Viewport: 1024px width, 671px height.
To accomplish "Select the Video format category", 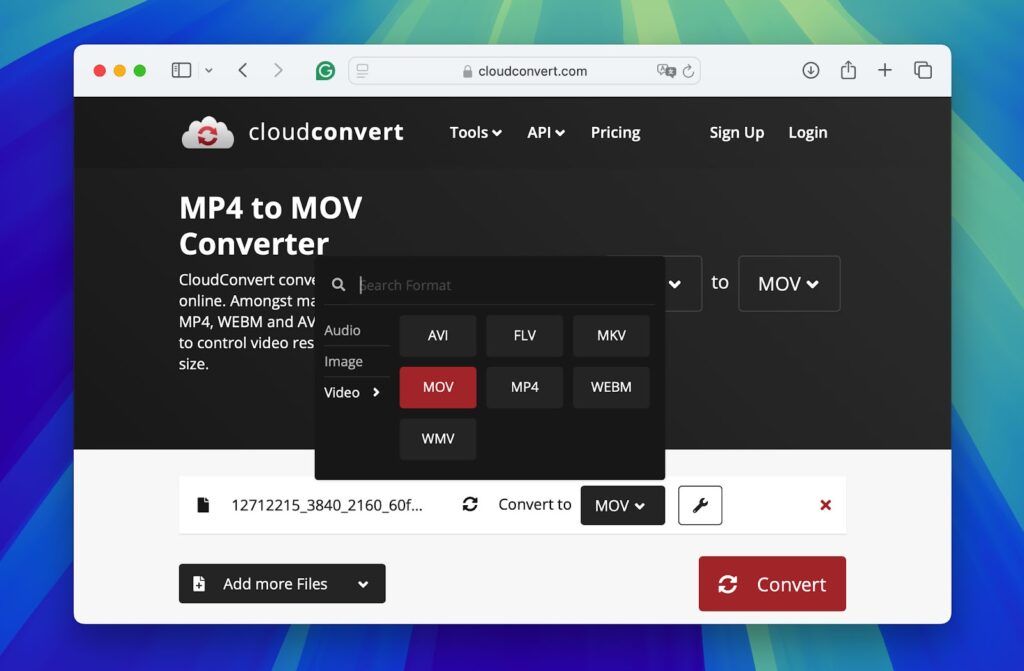I will click(351, 393).
